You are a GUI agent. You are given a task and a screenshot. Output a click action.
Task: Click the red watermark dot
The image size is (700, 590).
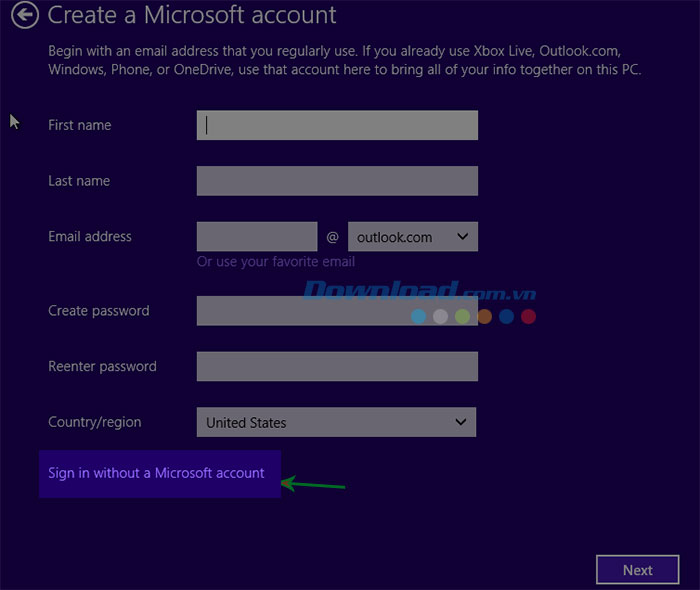tap(529, 317)
